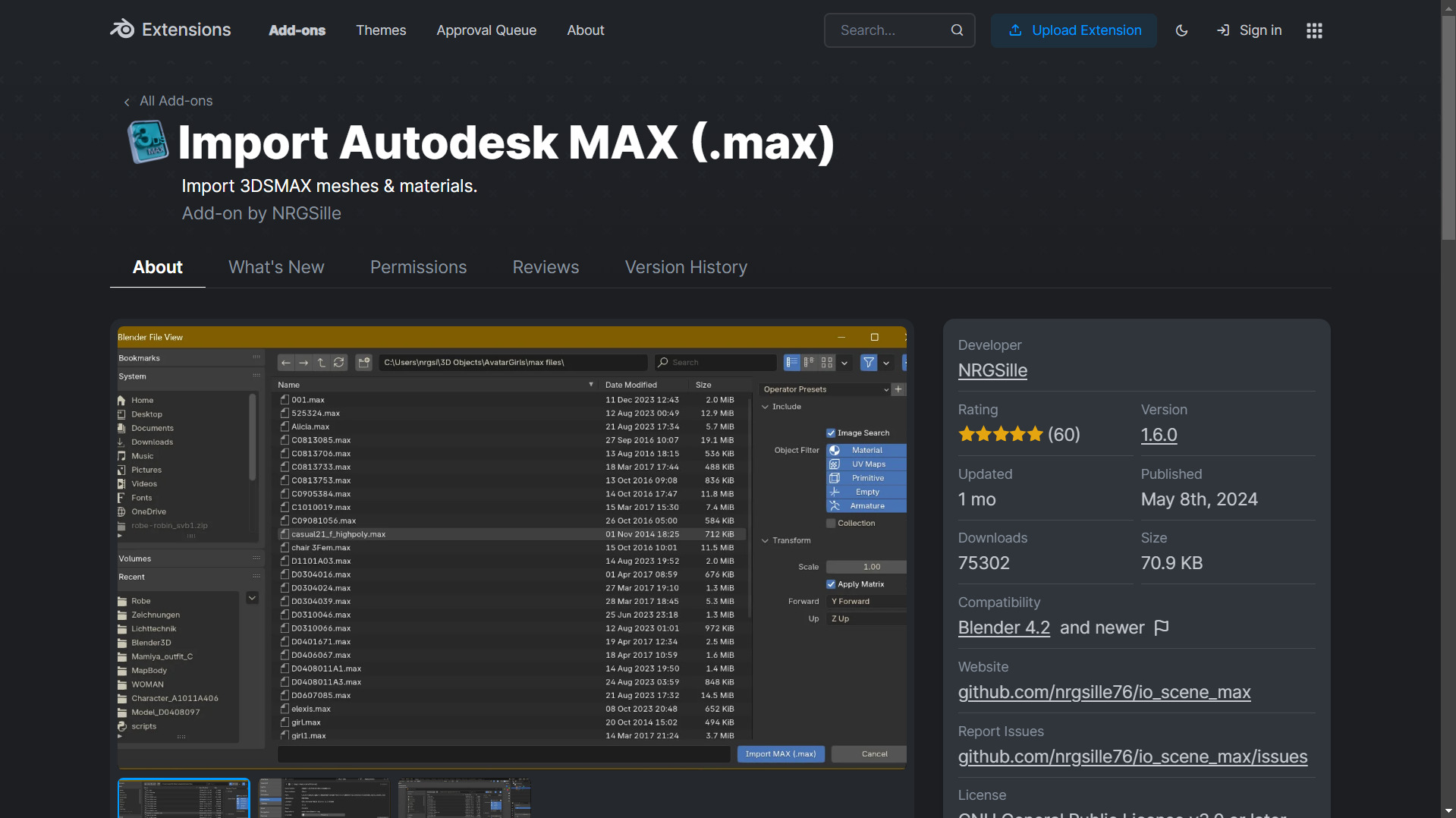The height and width of the screenshot is (818, 1456).
Task: Toggle dark mode with the moon icon
Action: click(1181, 30)
